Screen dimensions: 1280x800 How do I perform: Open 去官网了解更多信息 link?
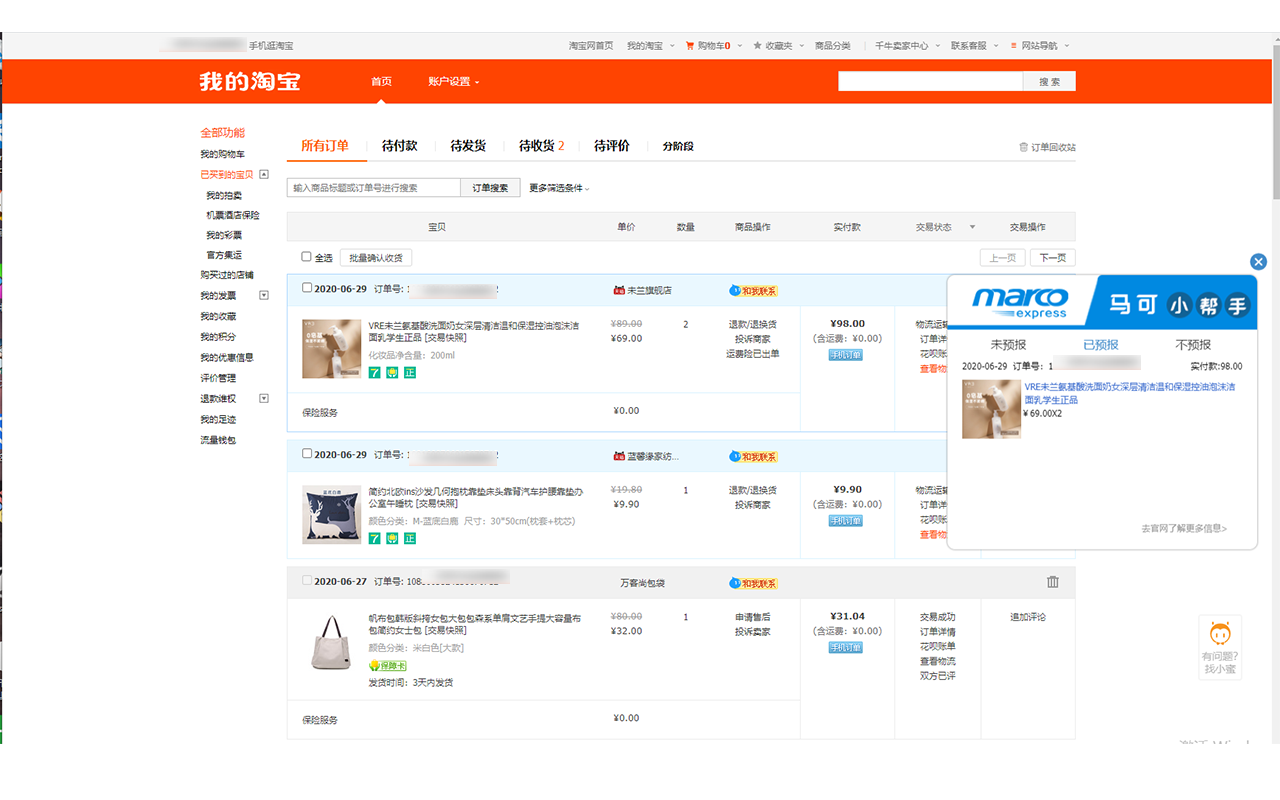1184,529
